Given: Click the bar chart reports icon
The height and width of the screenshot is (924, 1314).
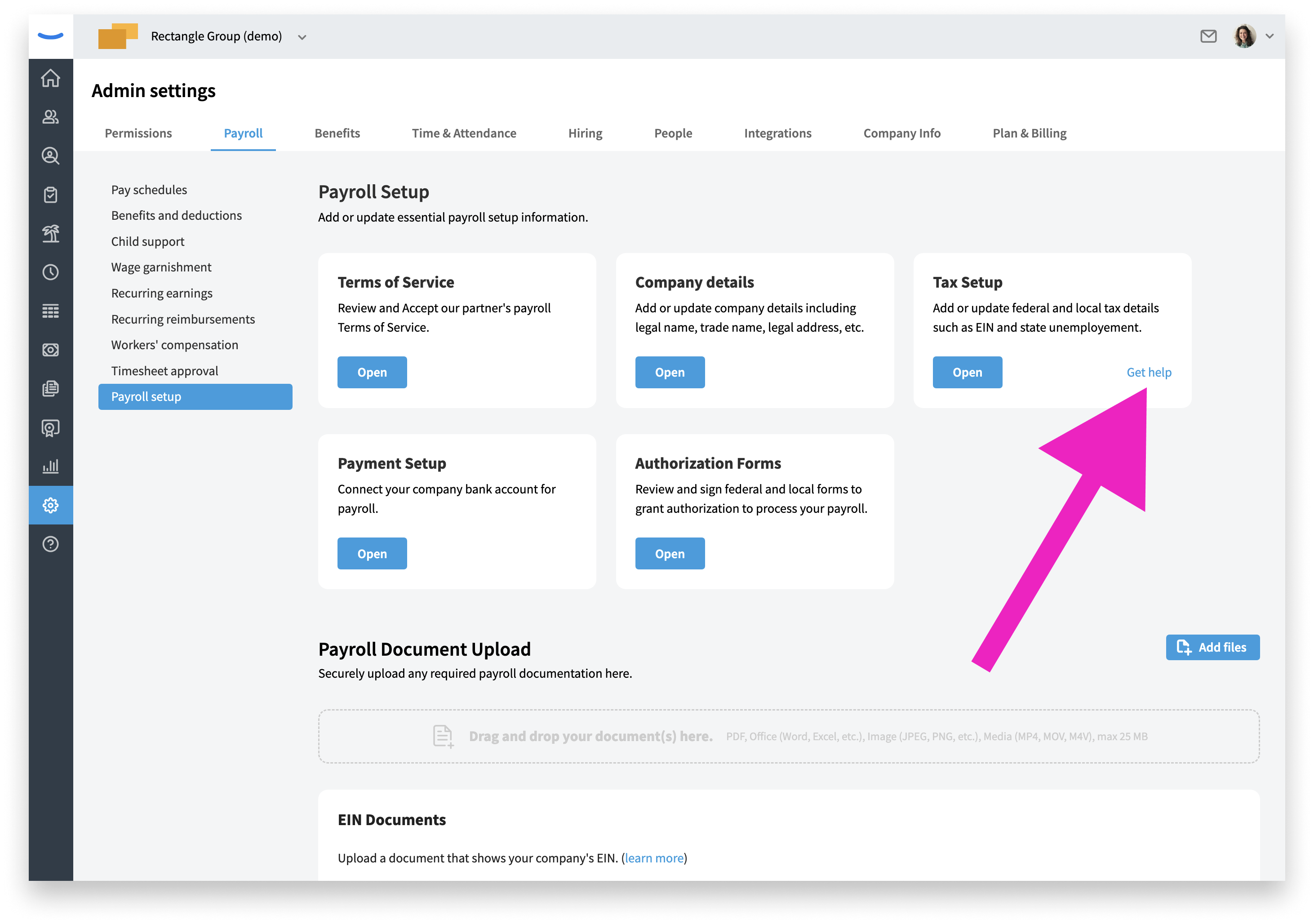Looking at the screenshot, I should click(x=50, y=466).
